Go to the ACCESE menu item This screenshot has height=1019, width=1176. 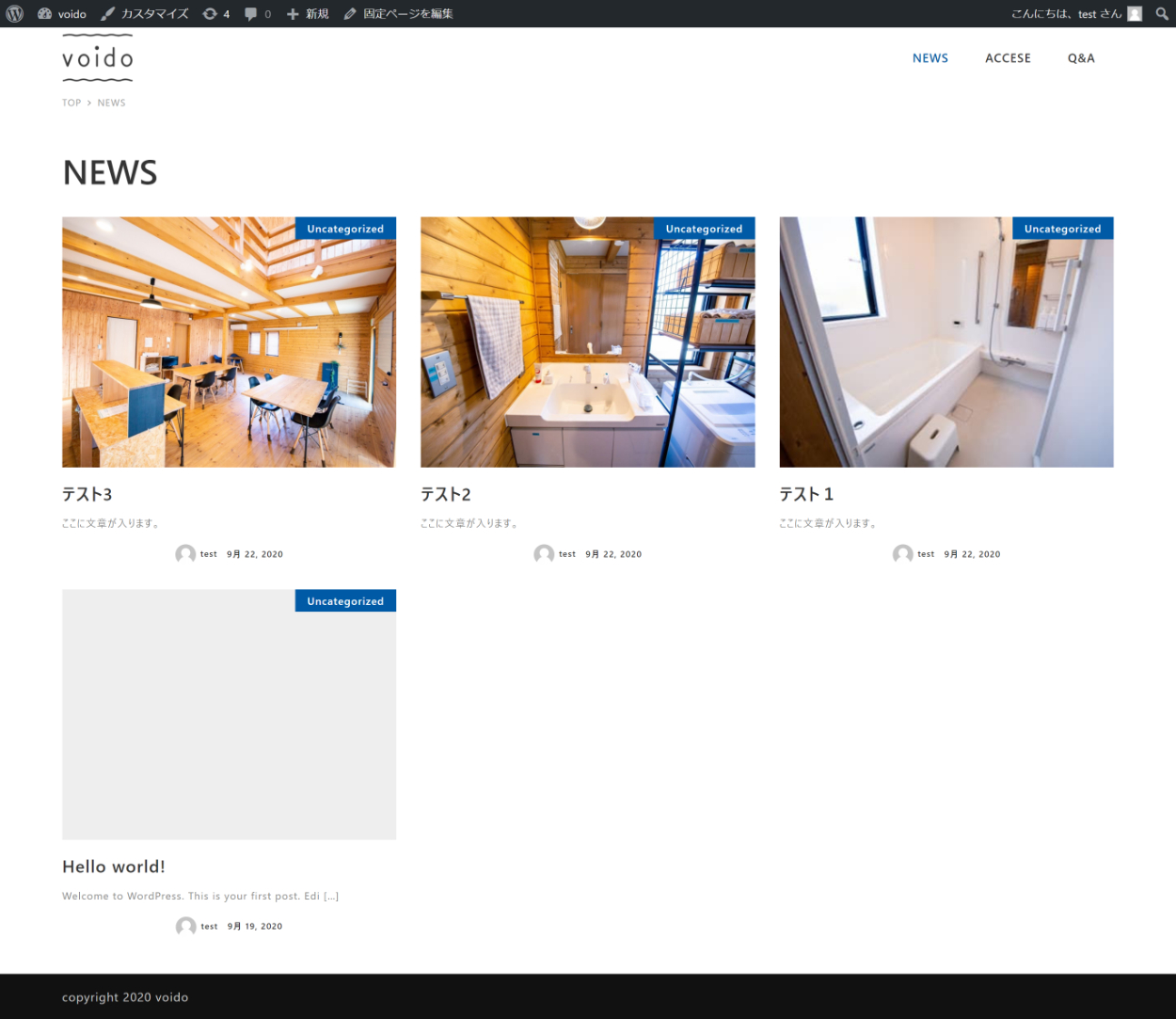pyautogui.click(x=1008, y=58)
